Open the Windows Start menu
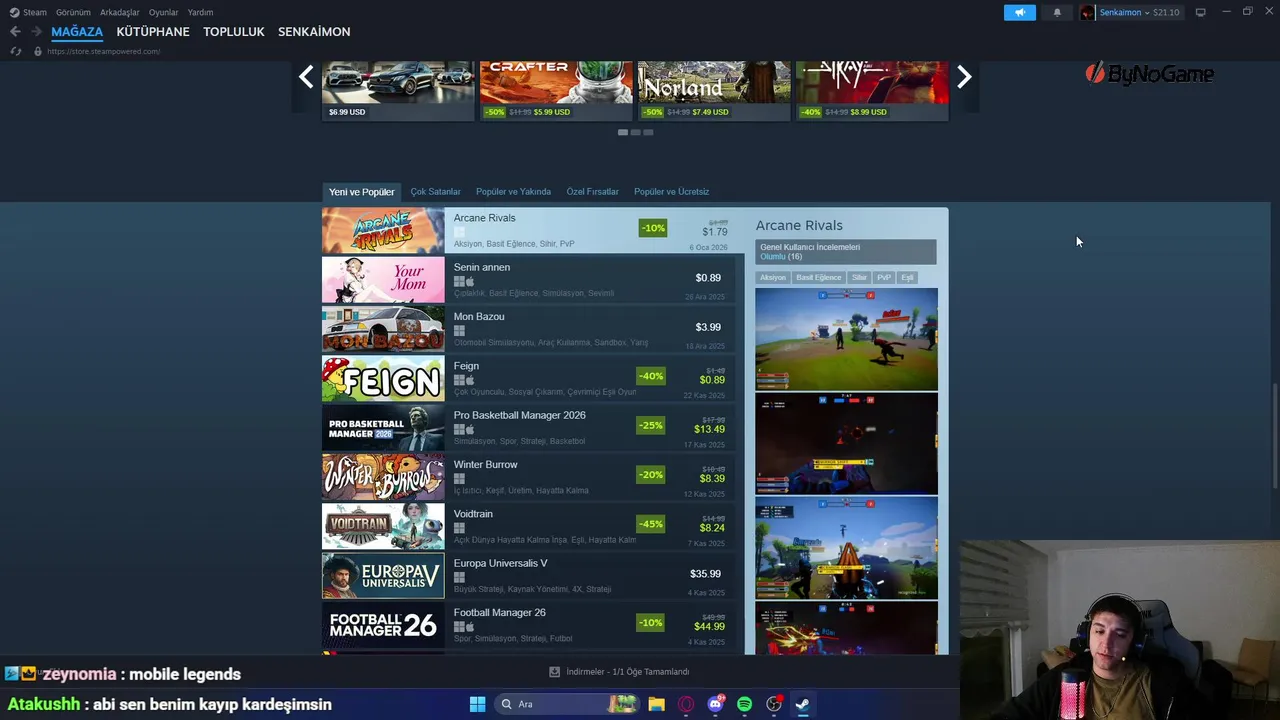1280x720 pixels. [477, 704]
